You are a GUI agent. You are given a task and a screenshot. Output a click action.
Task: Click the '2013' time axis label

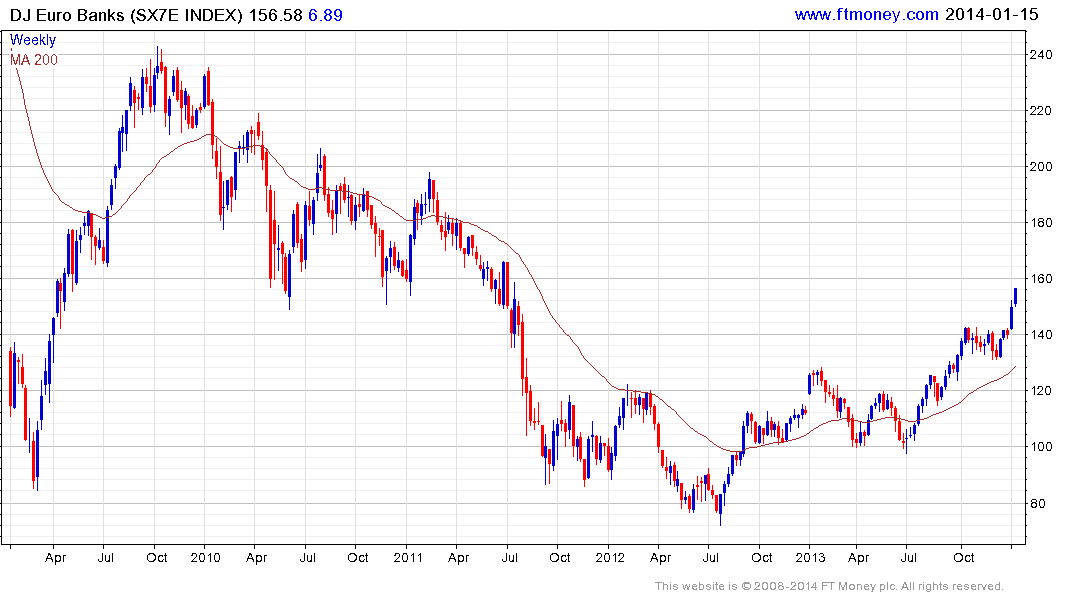coord(810,557)
